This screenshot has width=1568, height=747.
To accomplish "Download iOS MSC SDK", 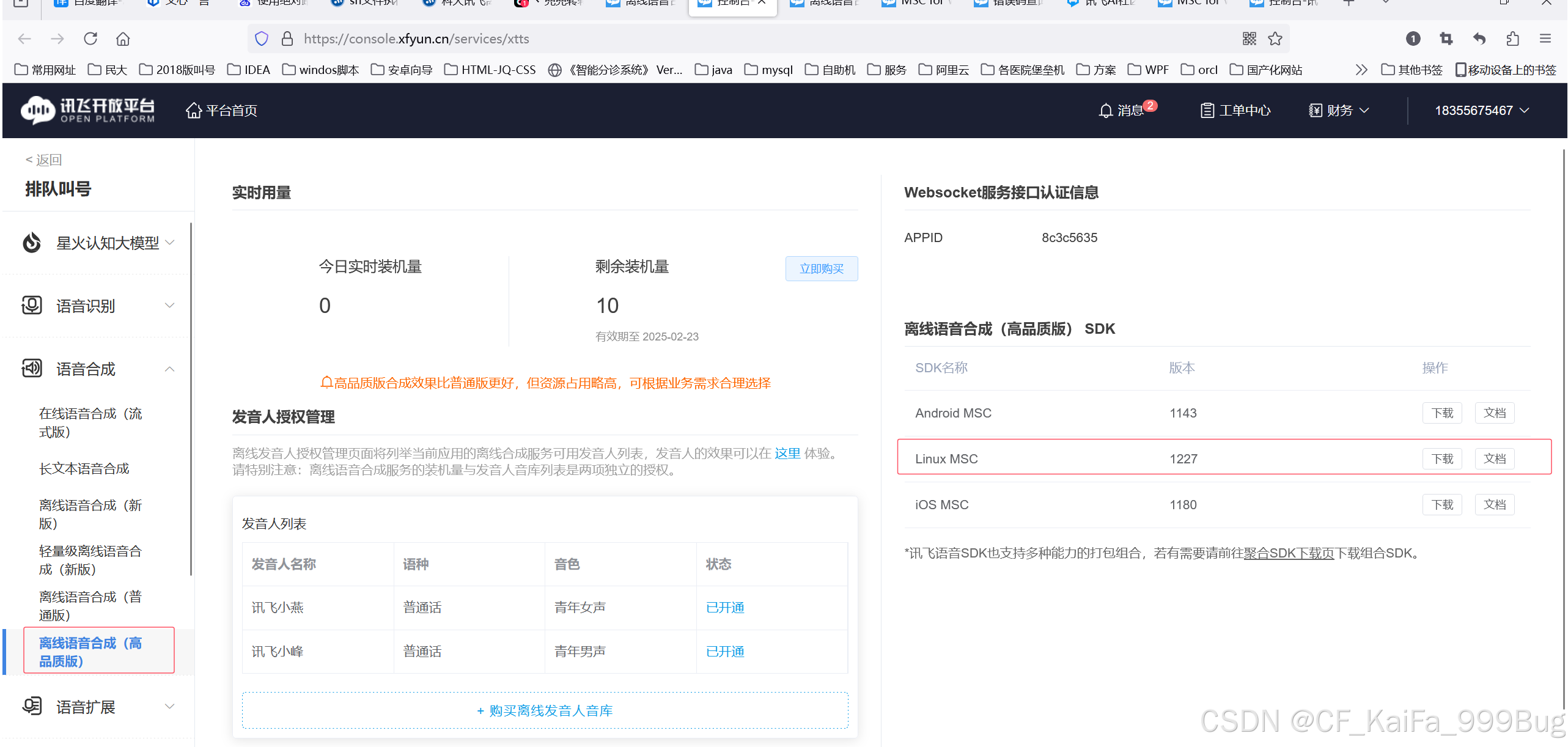I will click(1442, 505).
